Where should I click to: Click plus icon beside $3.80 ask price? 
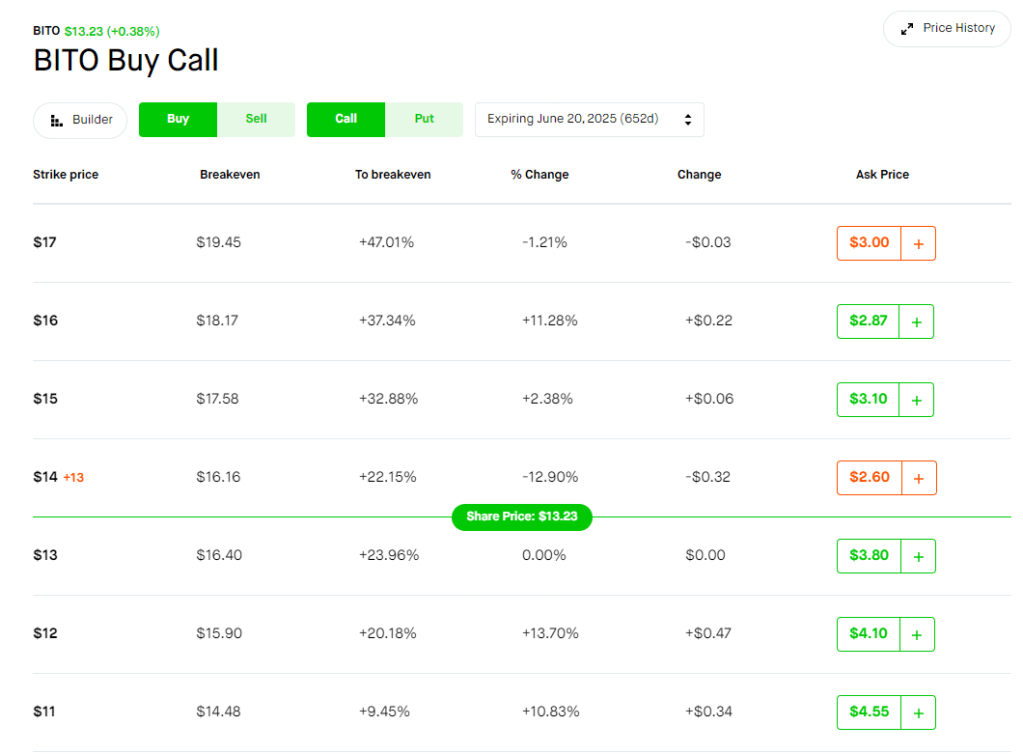point(918,556)
